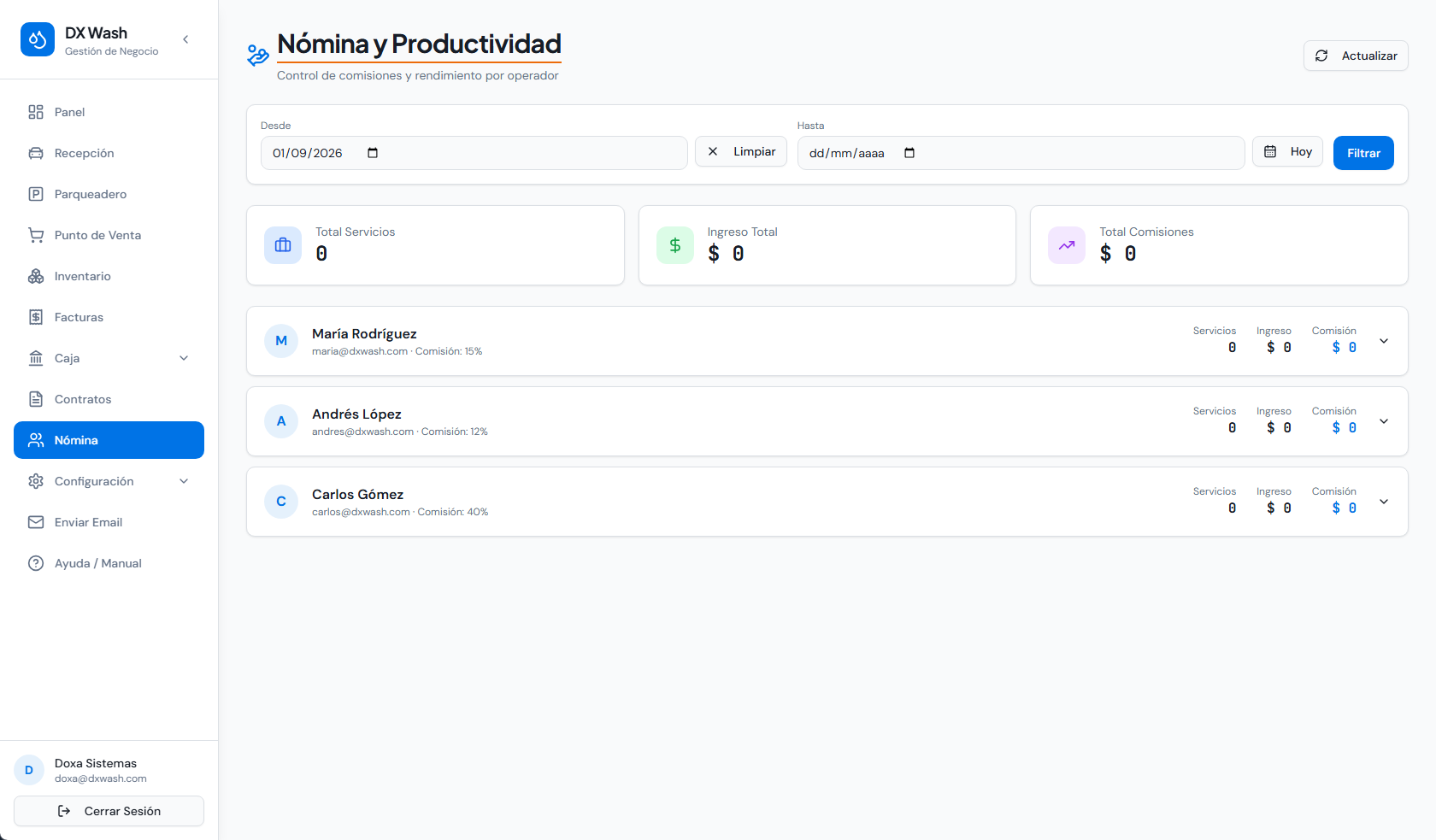Click the refresh icon on Actualizar
The width and height of the screenshot is (1436, 840).
coord(1321,56)
